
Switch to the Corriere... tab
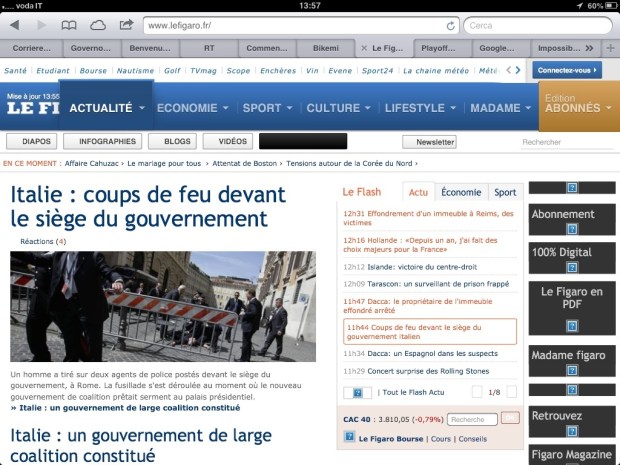click(x=32, y=48)
